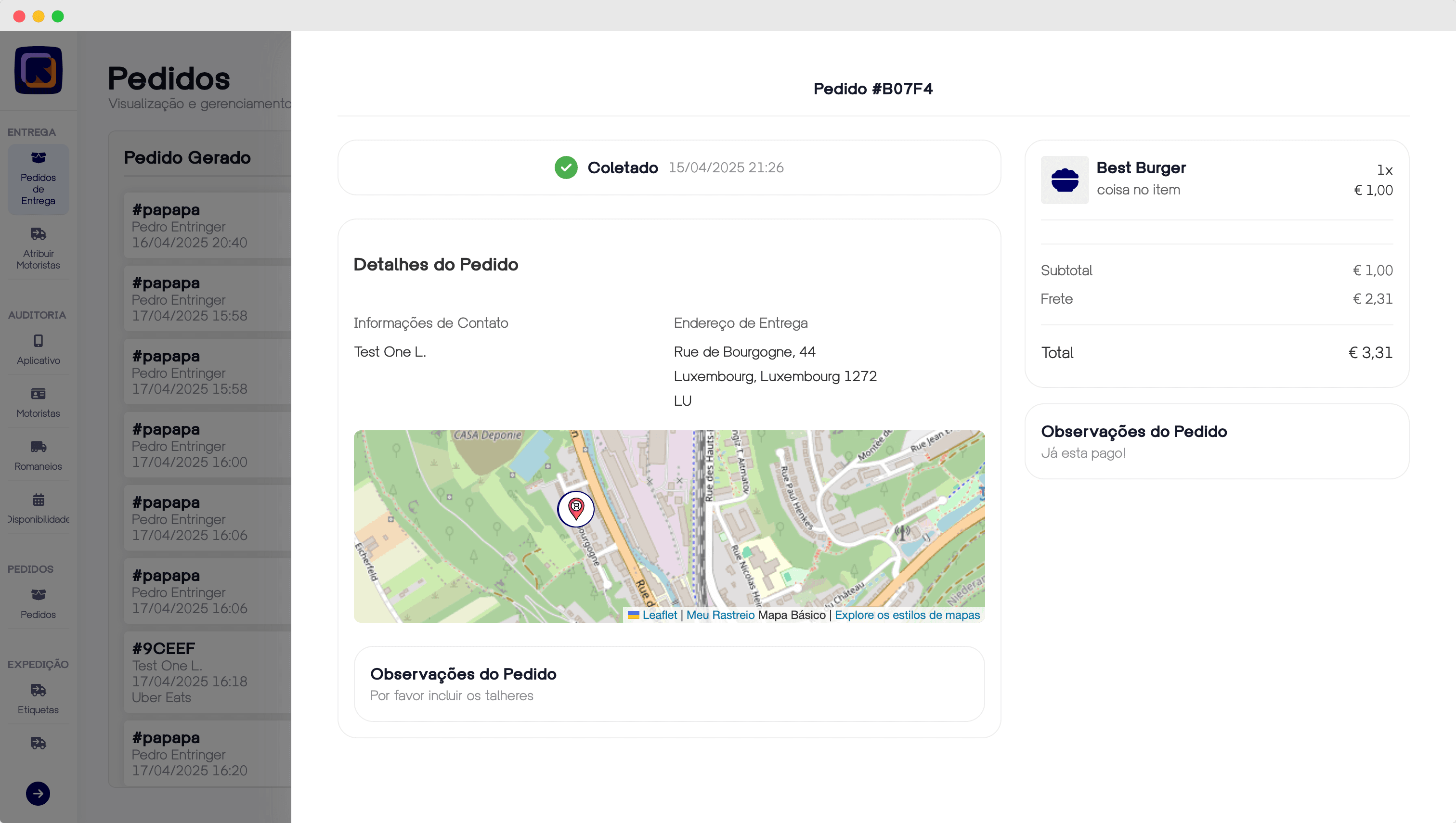
Task: Click the delivery pin marker on map
Action: pyautogui.click(x=576, y=509)
